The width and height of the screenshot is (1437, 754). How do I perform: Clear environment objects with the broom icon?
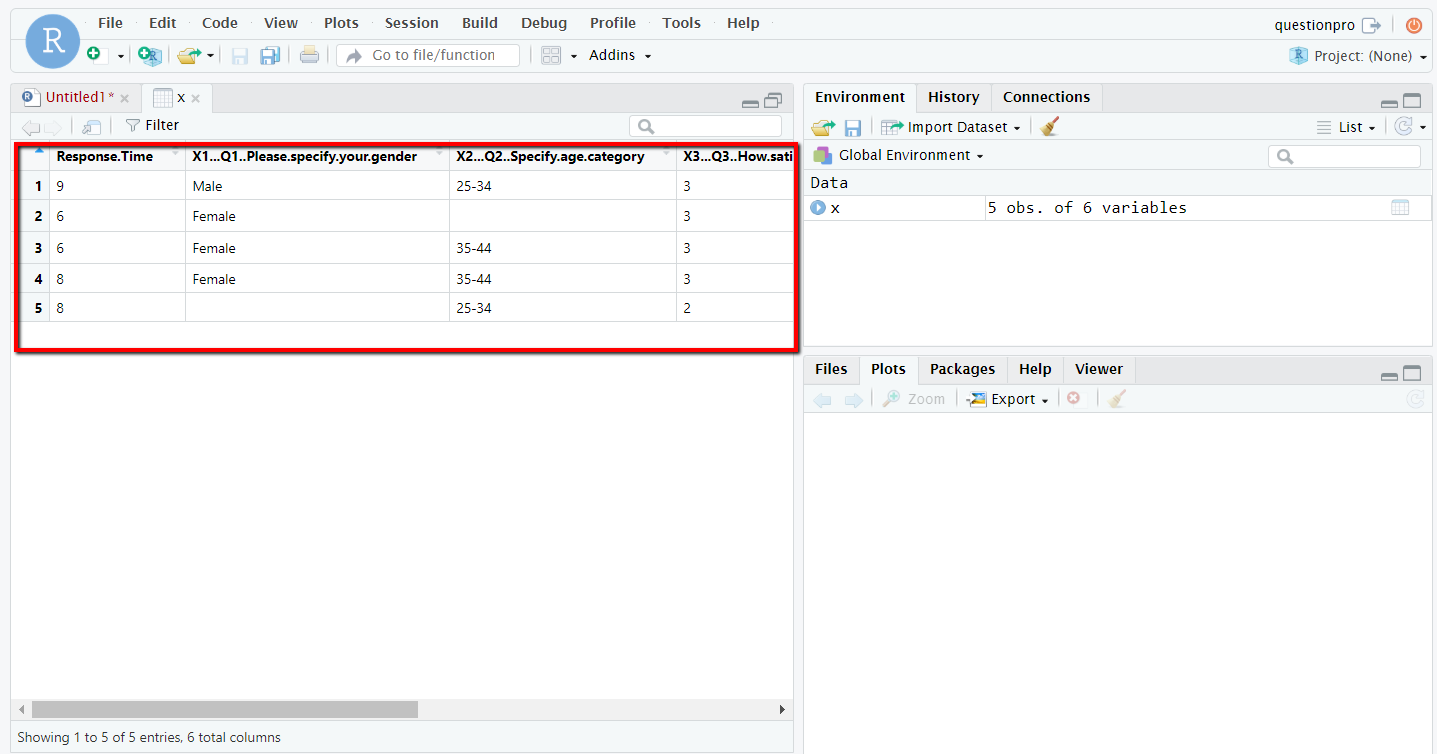1049,127
